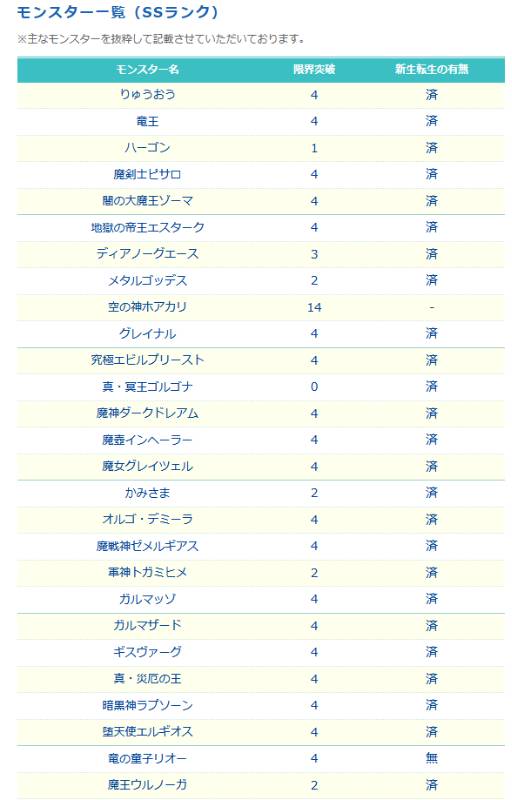Click the 新生転生の有無 column header
The height and width of the screenshot is (800, 512).
pos(431,69)
